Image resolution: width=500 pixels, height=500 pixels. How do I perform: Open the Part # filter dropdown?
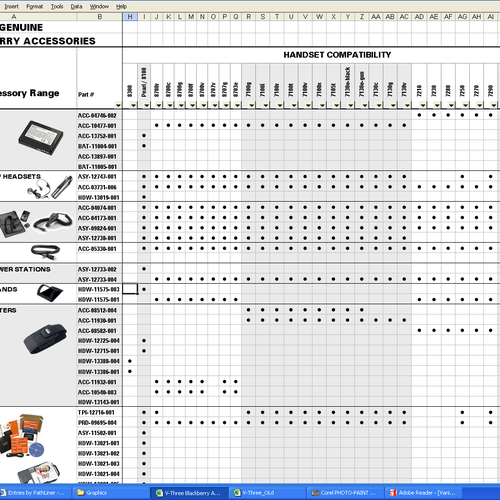(x=118, y=105)
